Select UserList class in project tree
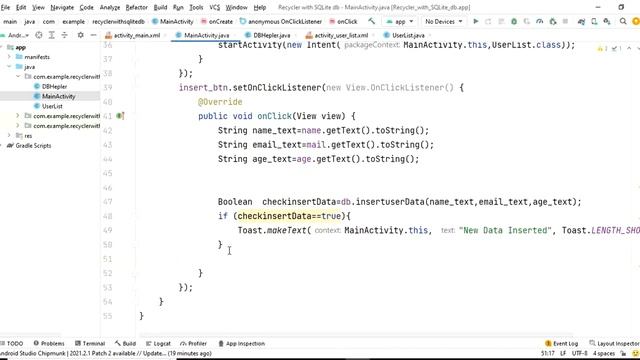Image resolution: width=640 pixels, height=360 pixels. click(48, 106)
